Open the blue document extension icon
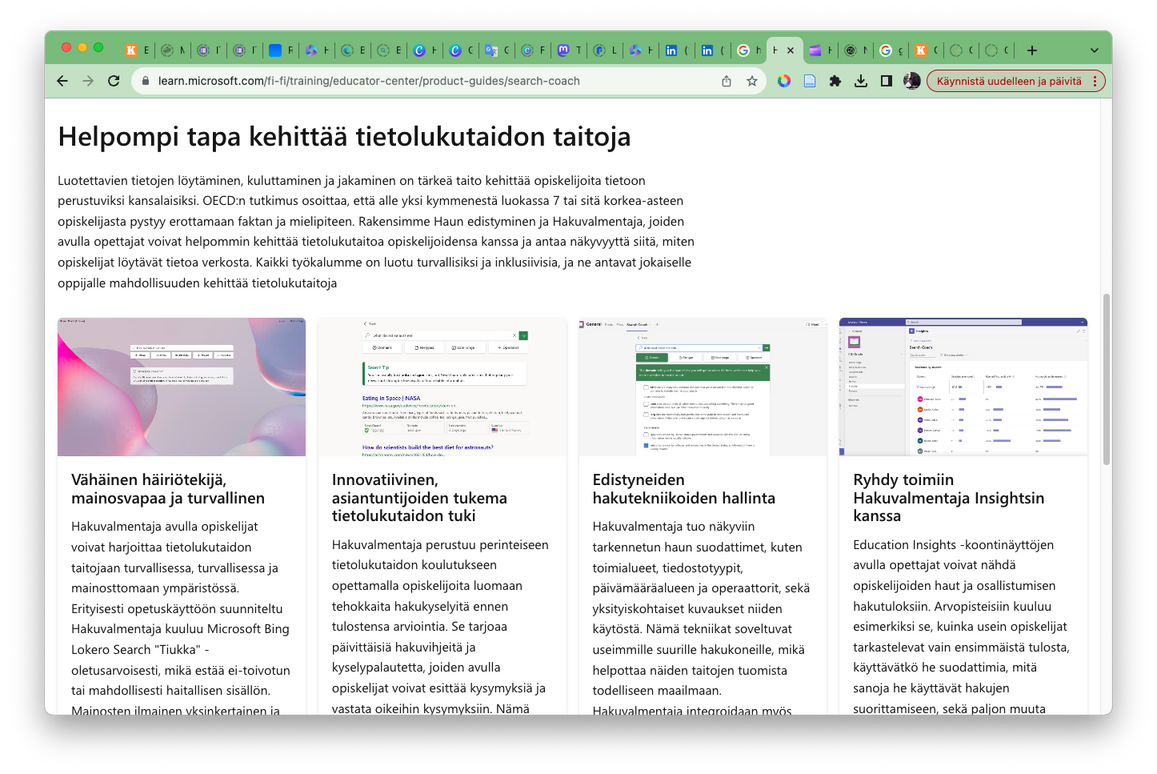Screen dimensions: 1157x774 coord(809,81)
